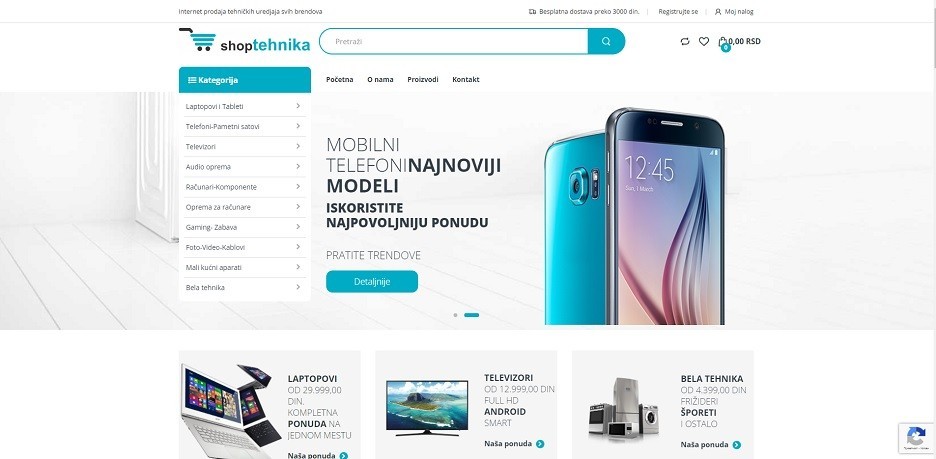Click the user icon beside Moj nalog

point(718,11)
